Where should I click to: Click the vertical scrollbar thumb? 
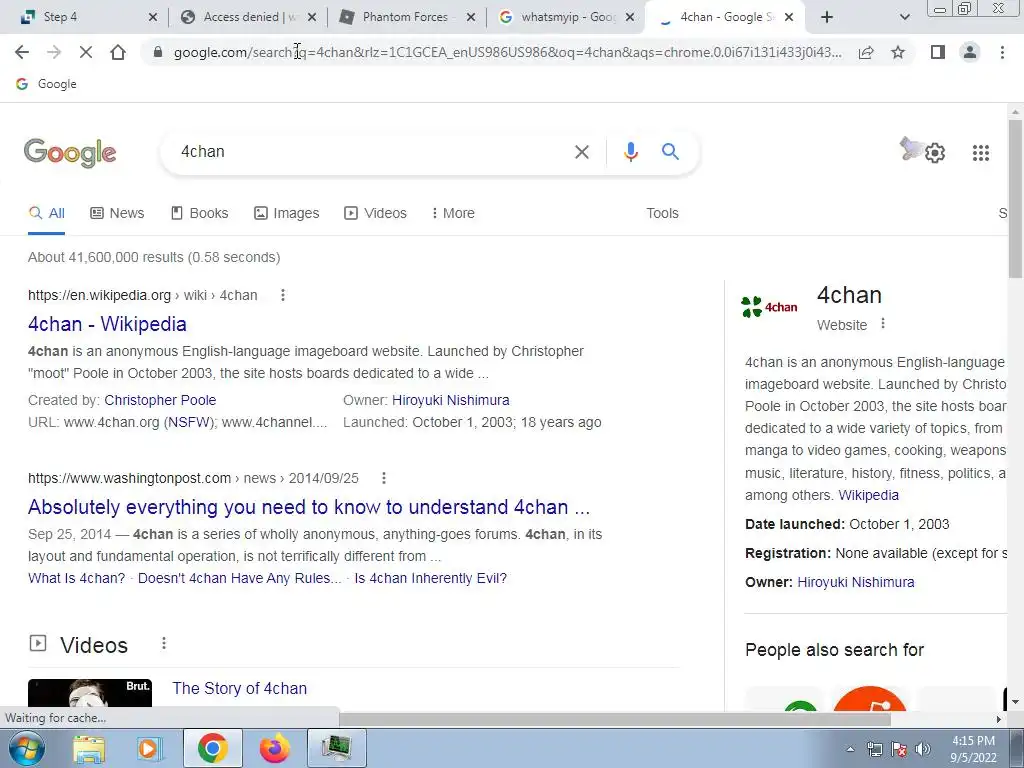pyautogui.click(x=1015, y=199)
